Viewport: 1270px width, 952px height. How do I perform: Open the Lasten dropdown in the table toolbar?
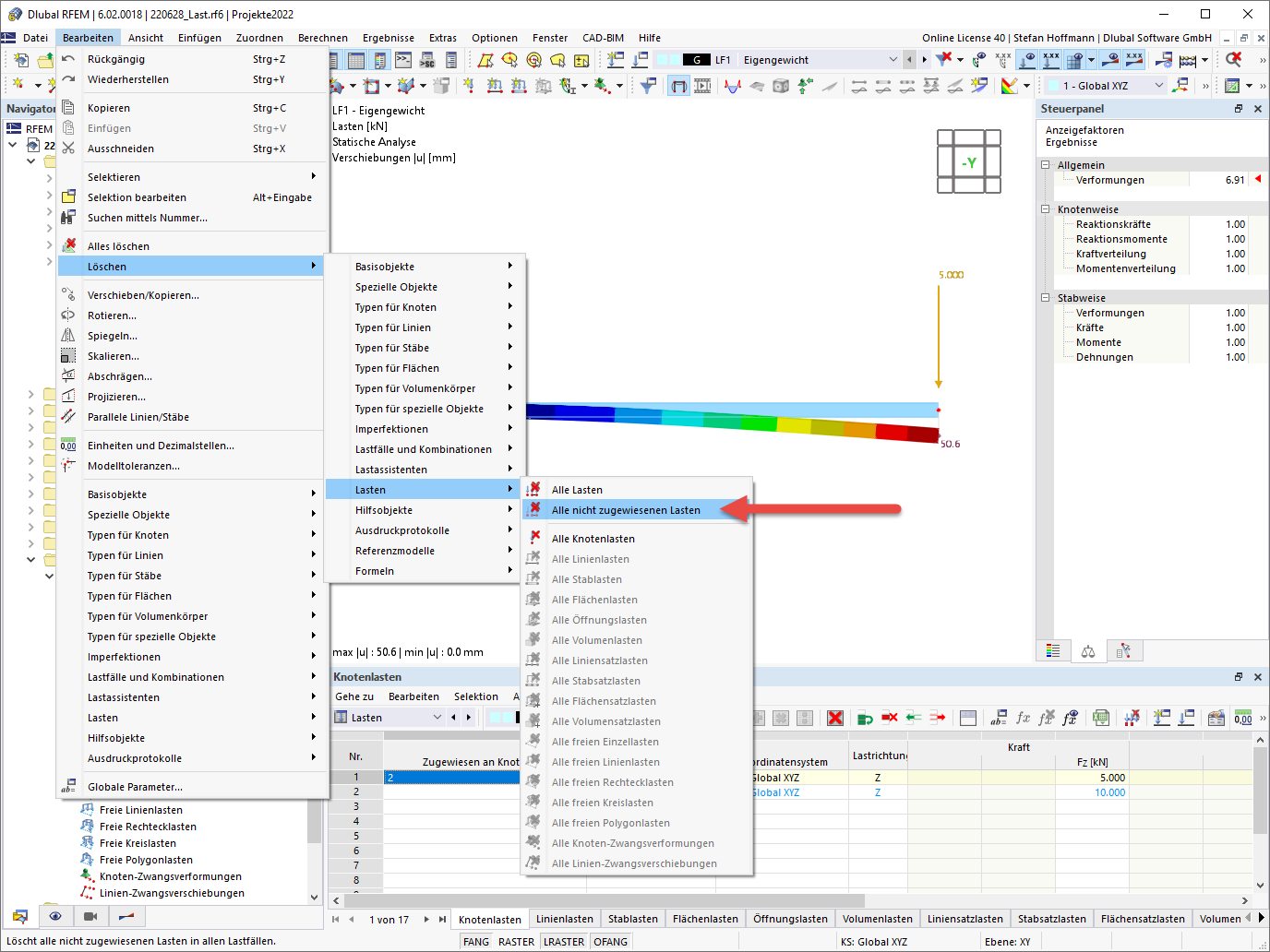pos(437,718)
